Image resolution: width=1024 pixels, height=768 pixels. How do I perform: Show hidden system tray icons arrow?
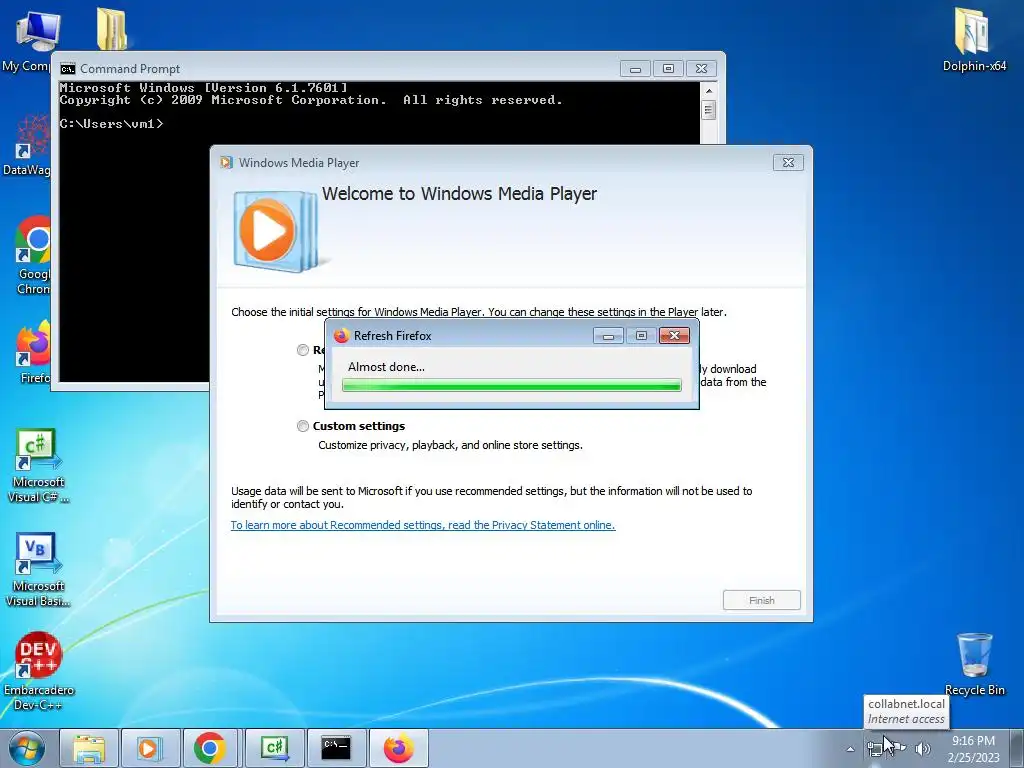[850, 749]
